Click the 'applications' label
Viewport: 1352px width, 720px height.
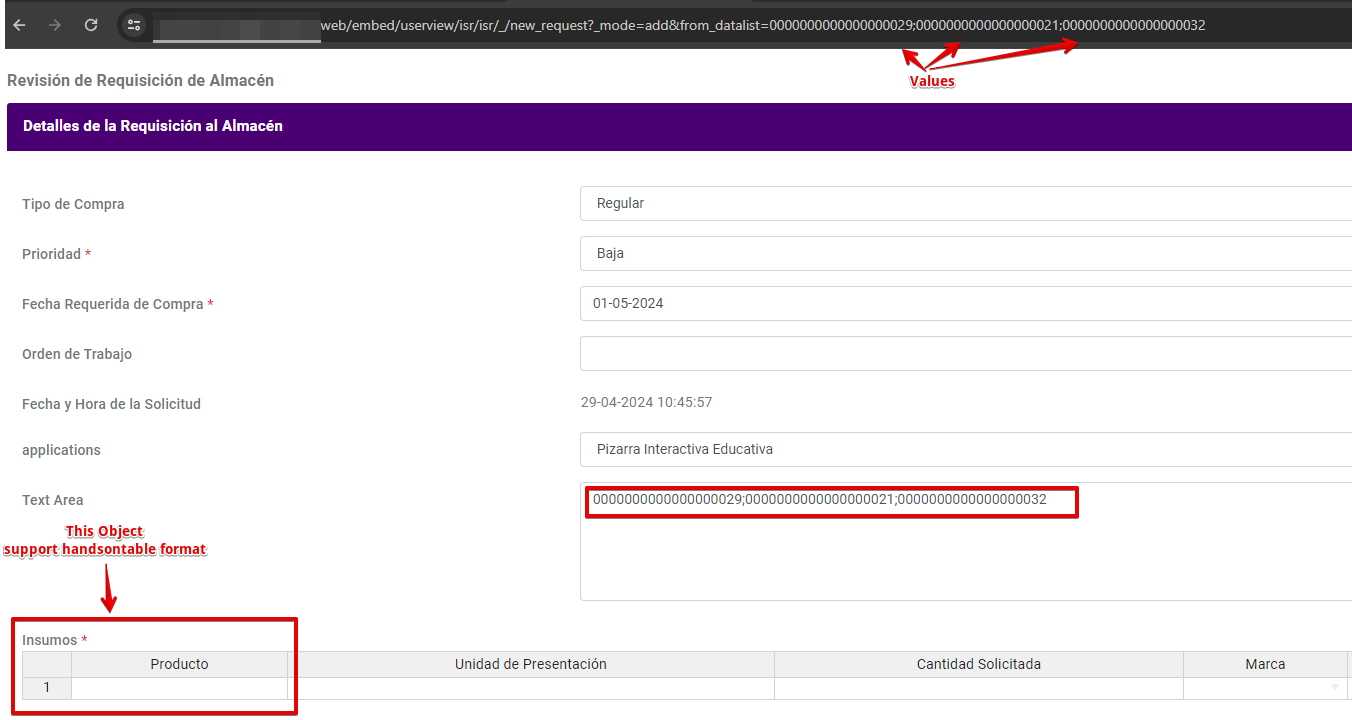(x=61, y=450)
